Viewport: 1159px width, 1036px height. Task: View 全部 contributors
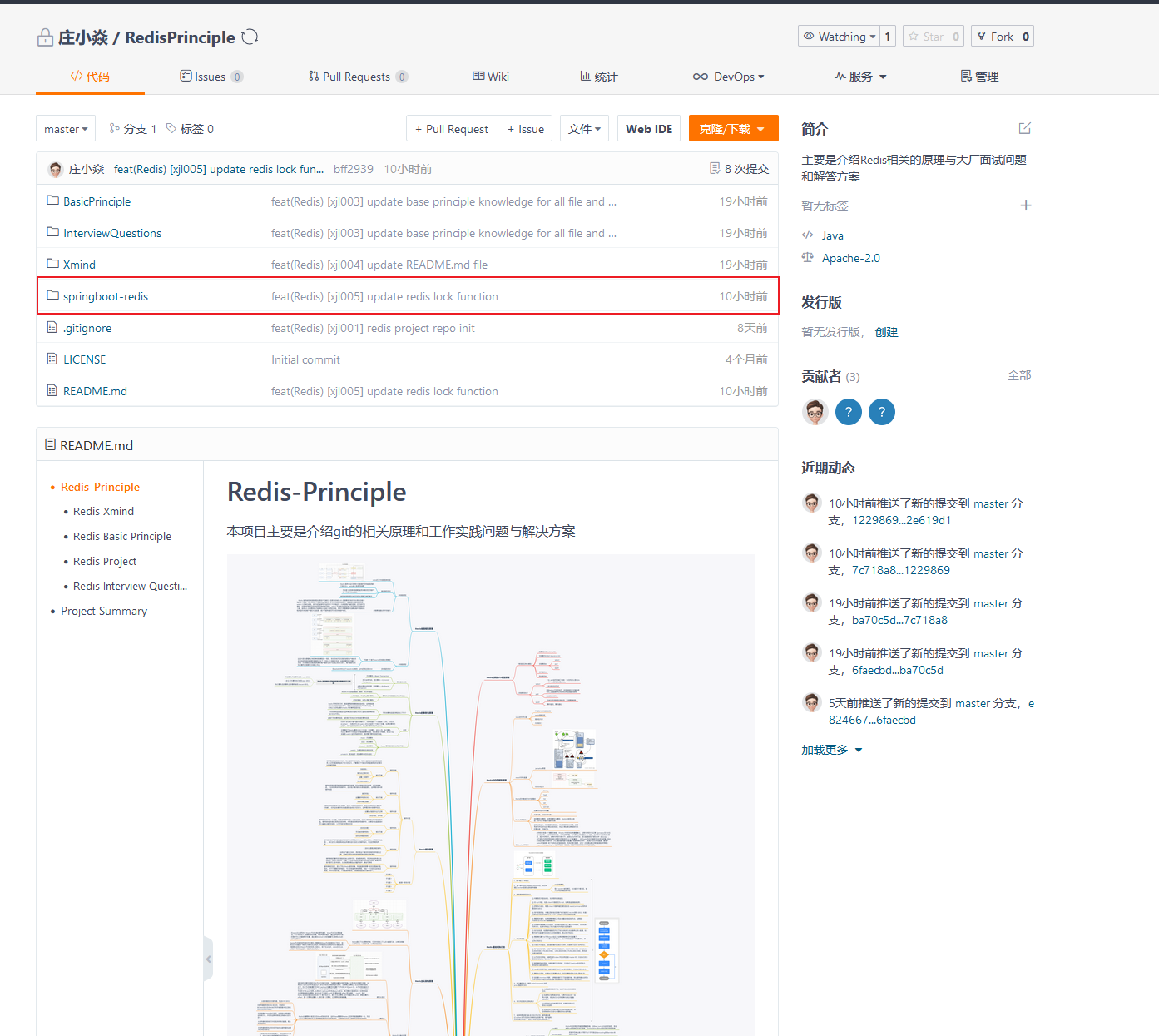click(x=1019, y=375)
